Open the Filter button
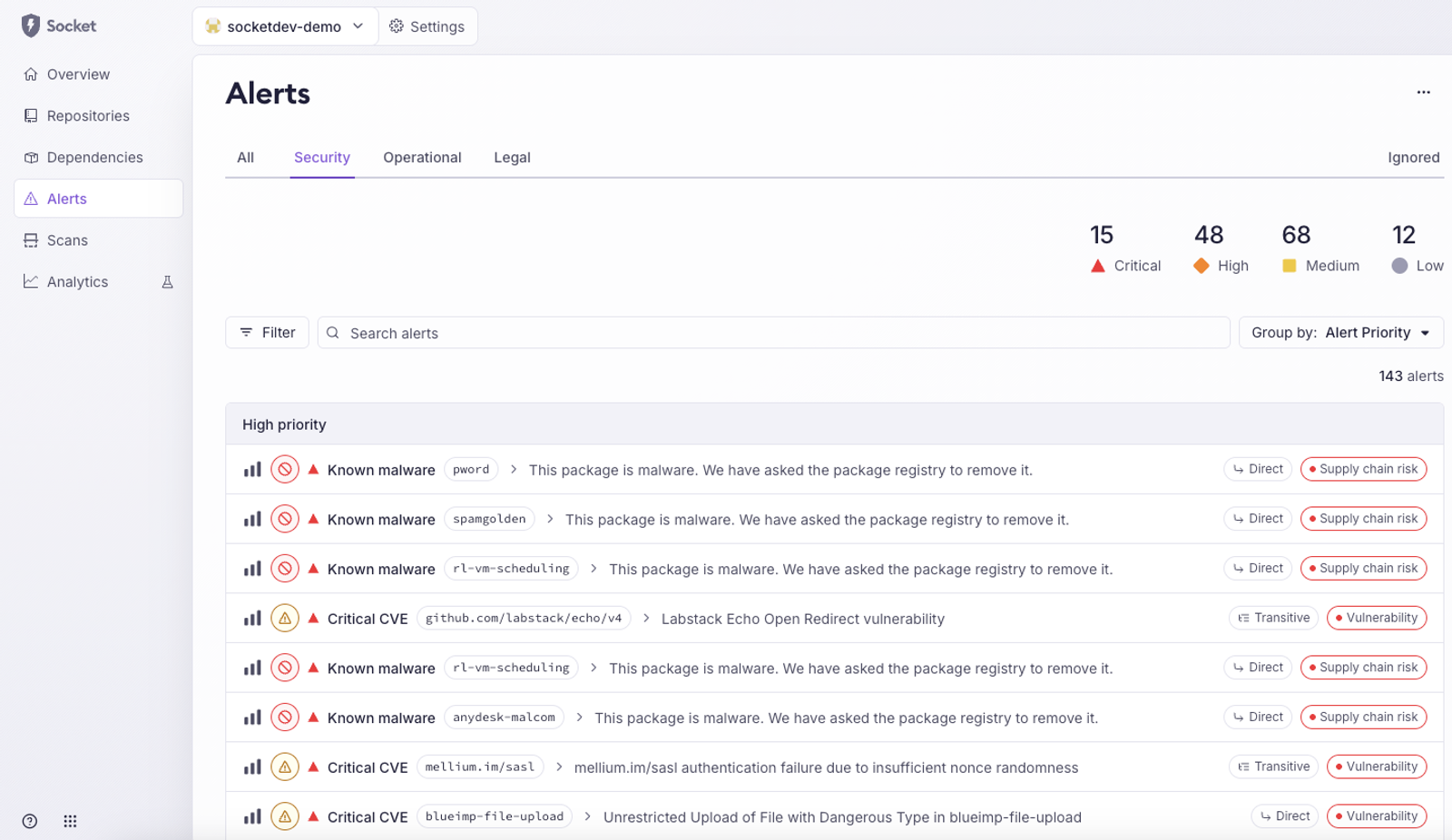Screen dimensions: 1452x840 pyautogui.click(x=267, y=333)
